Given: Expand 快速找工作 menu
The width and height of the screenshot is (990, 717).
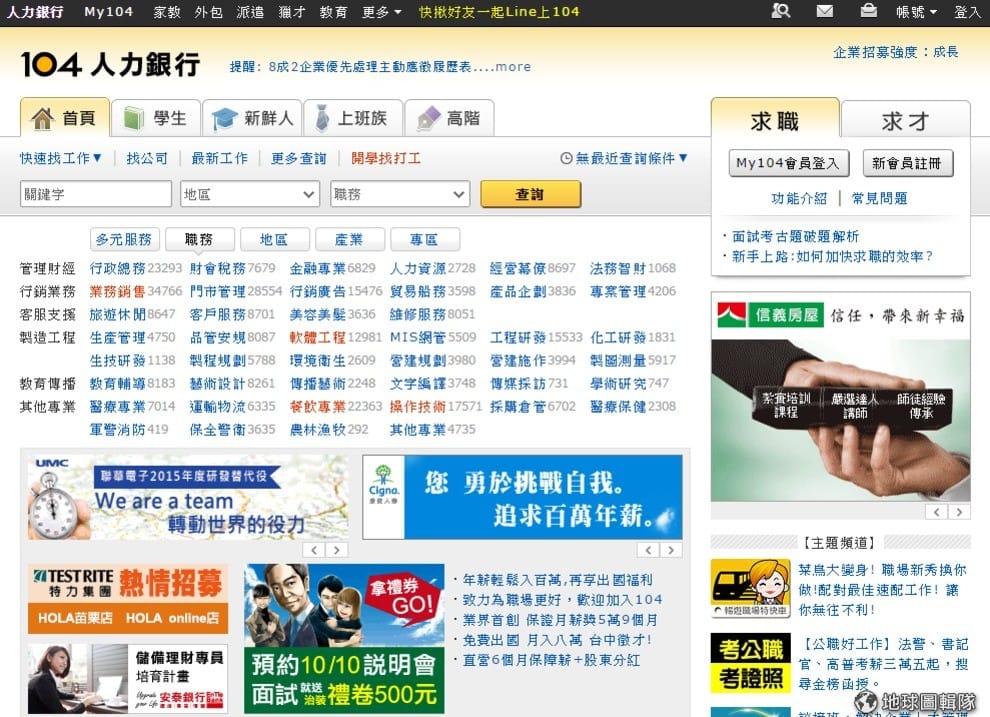Looking at the screenshot, I should (61, 158).
